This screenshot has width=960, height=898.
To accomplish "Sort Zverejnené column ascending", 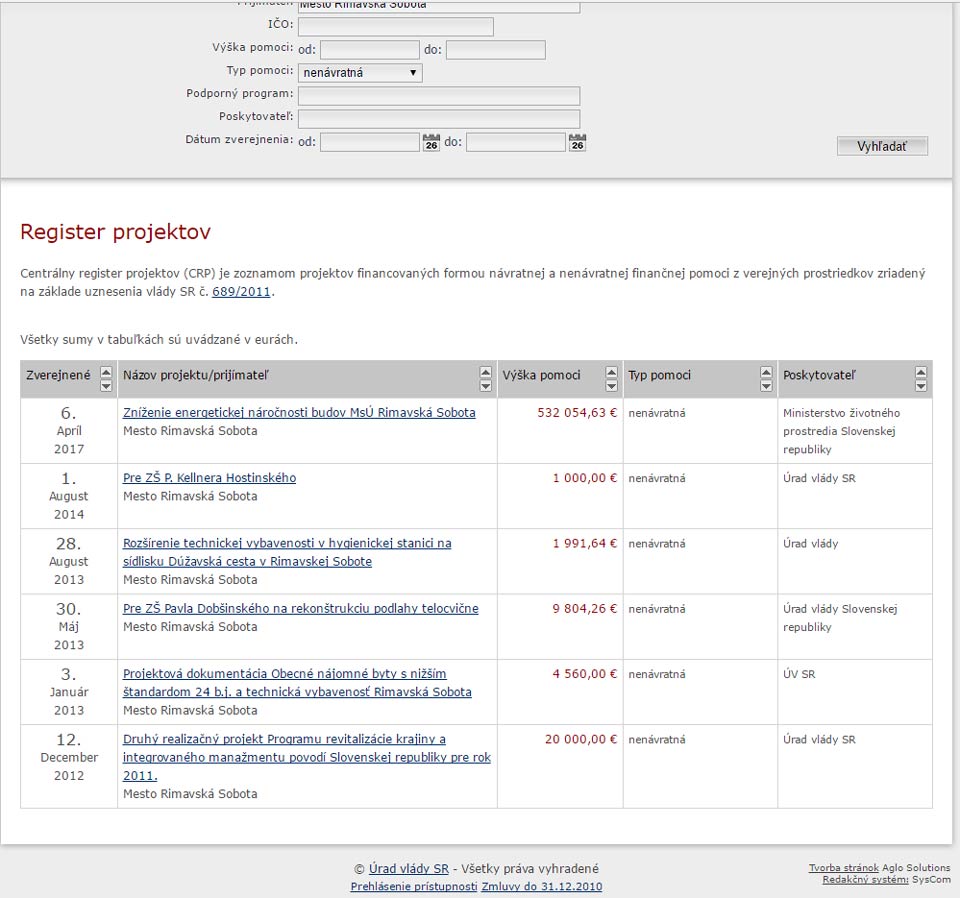I will point(106,372).
